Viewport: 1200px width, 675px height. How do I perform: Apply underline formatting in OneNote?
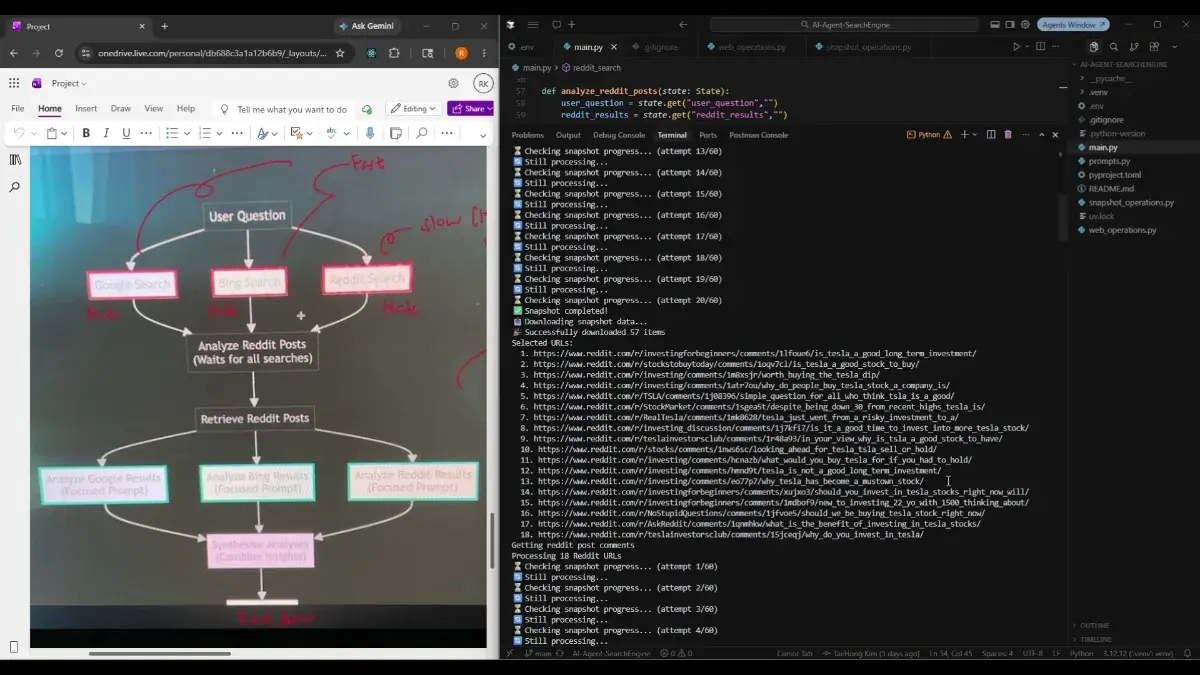pyautogui.click(x=126, y=133)
